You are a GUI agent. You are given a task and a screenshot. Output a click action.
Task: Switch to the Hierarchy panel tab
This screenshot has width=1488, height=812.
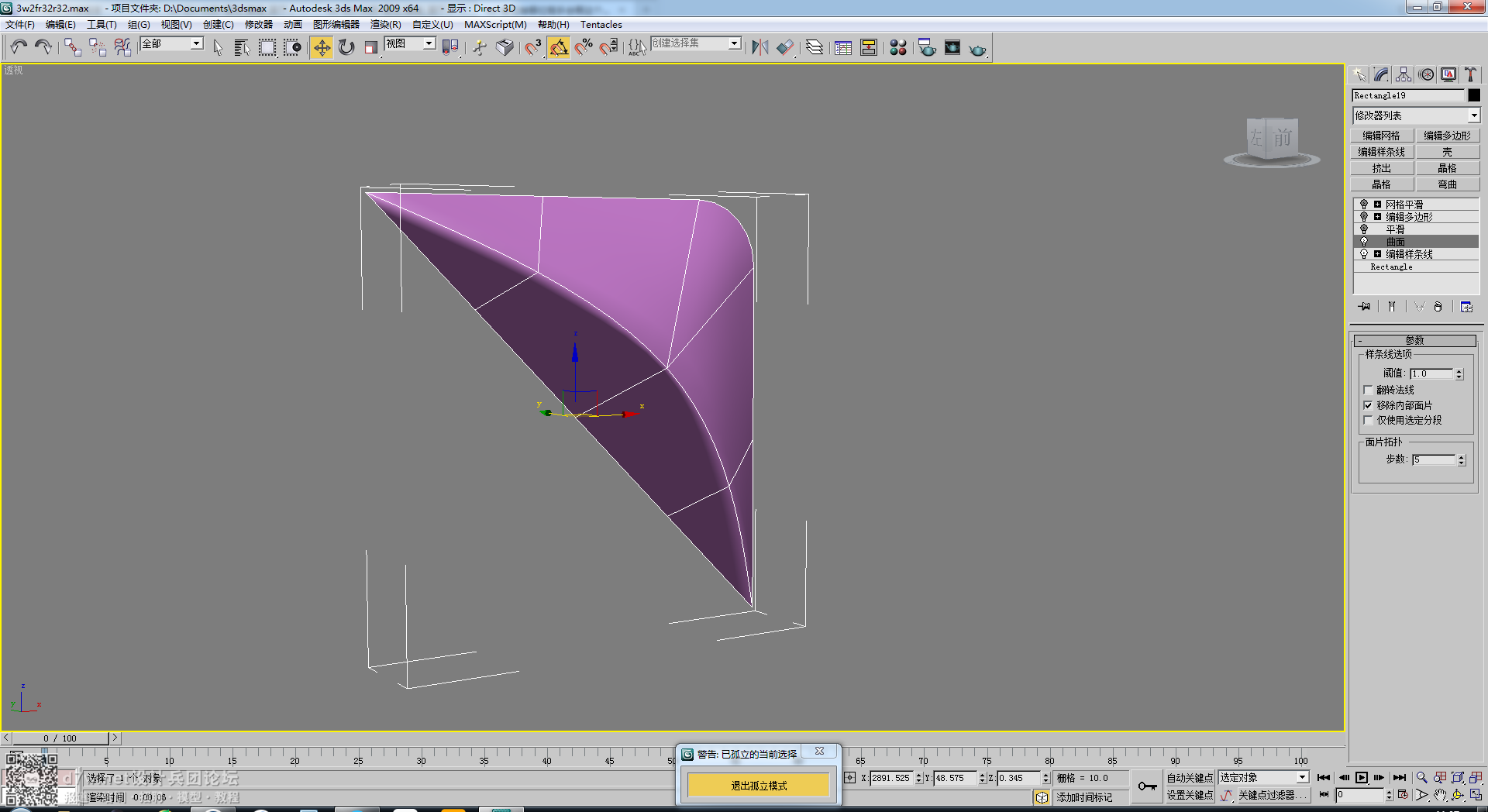1404,74
